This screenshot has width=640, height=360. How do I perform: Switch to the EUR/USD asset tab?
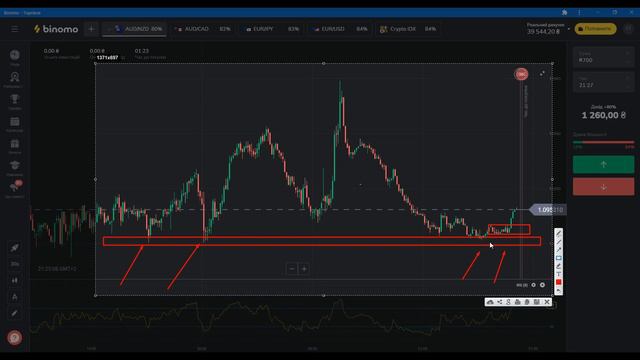click(x=340, y=29)
